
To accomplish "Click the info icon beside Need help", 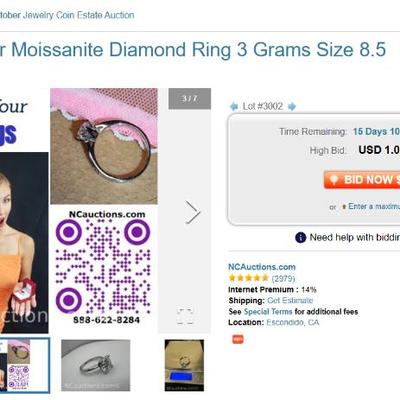I will (x=300, y=237).
